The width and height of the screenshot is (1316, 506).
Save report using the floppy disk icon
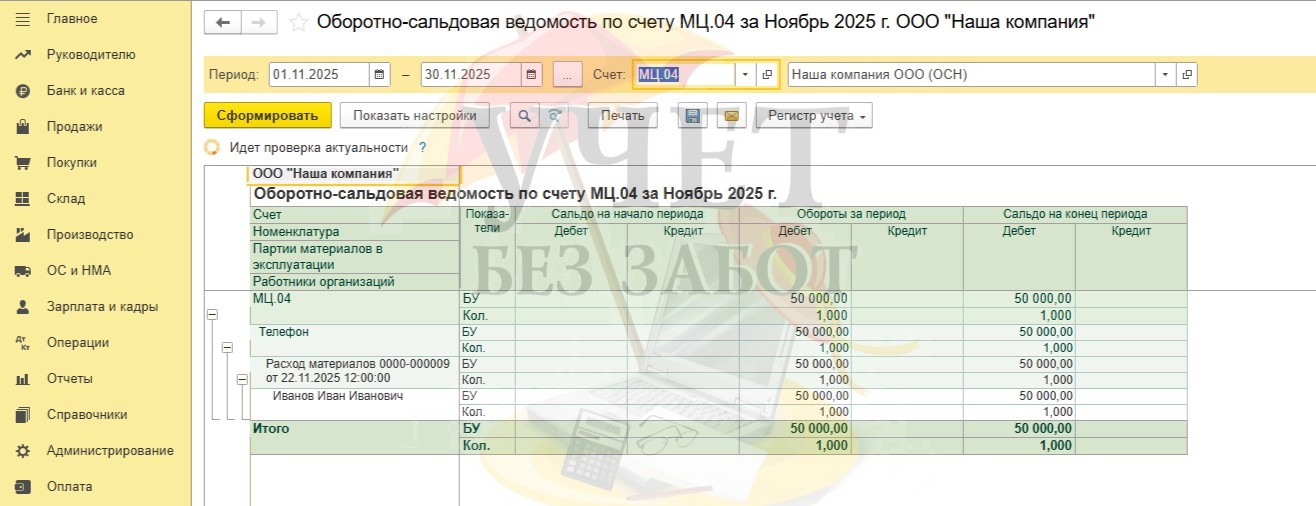pyautogui.click(x=691, y=116)
